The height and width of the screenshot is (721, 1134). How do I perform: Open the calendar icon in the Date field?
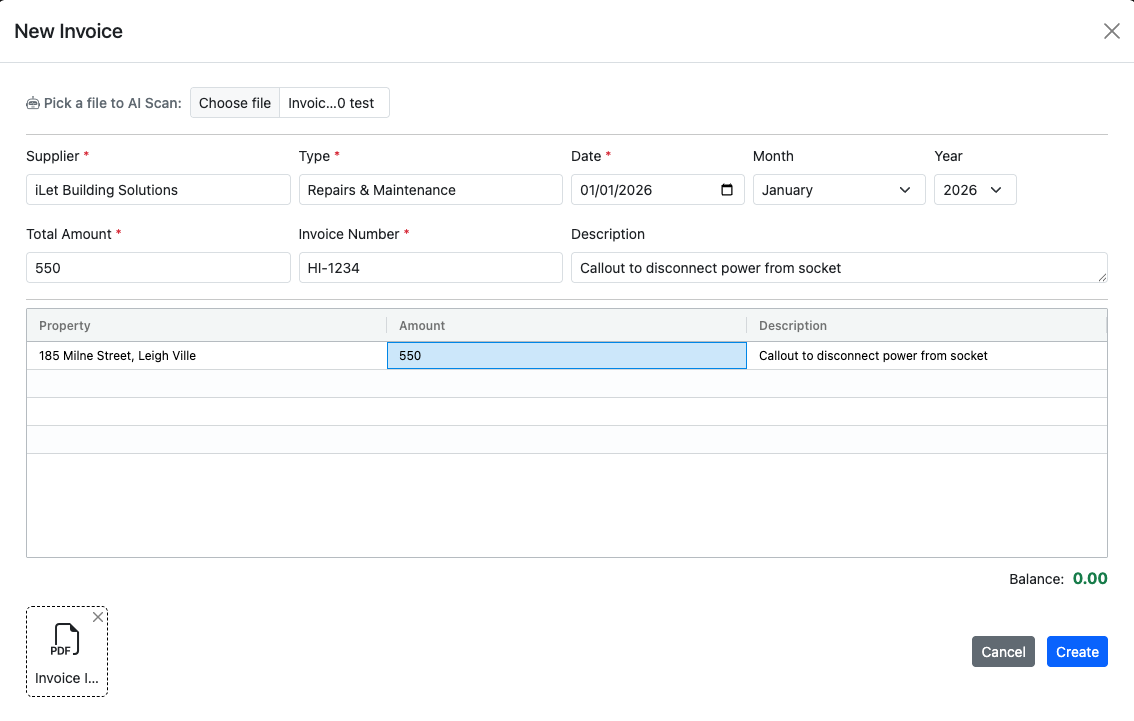point(729,189)
